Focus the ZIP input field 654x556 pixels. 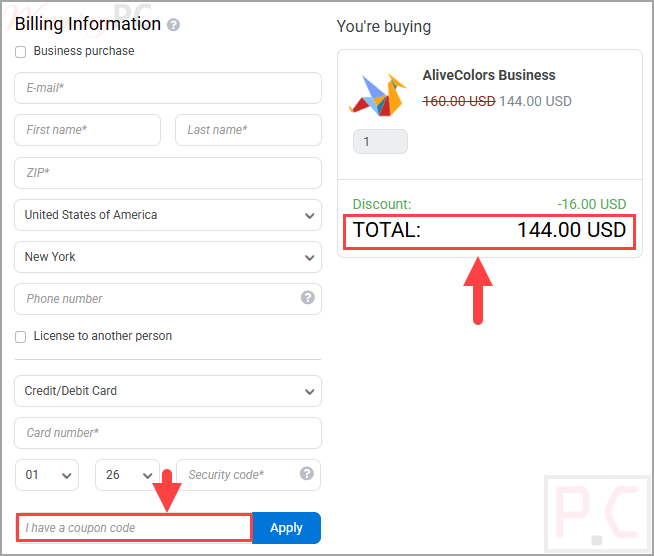[x=168, y=173]
